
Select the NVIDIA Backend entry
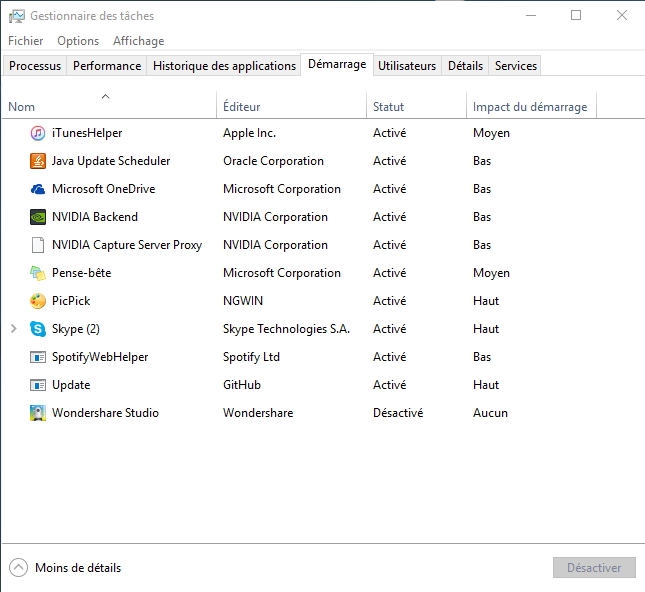95,217
